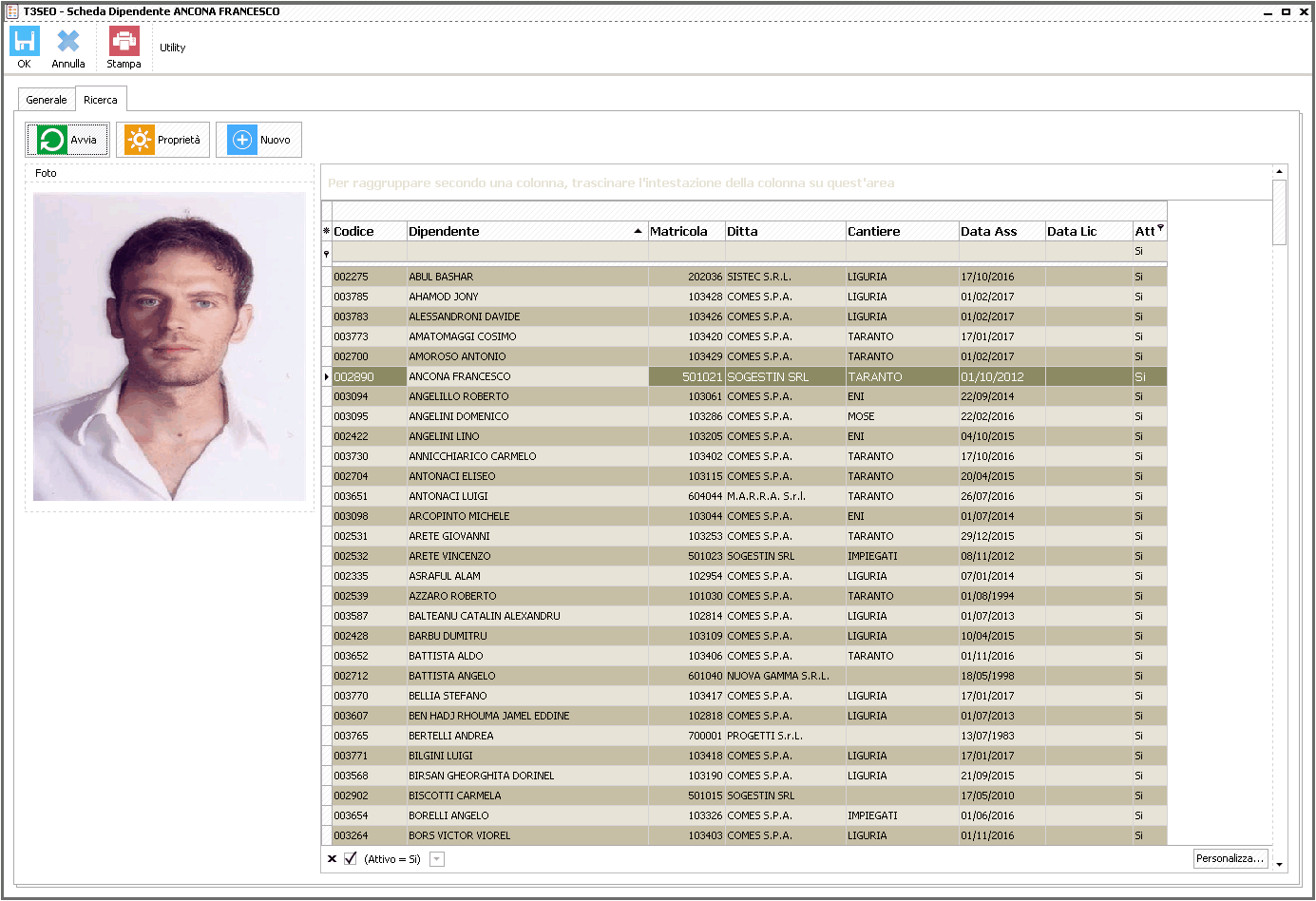Select row AHAMOD JONY
This screenshot has height=901, width=1316.
(x=749, y=297)
